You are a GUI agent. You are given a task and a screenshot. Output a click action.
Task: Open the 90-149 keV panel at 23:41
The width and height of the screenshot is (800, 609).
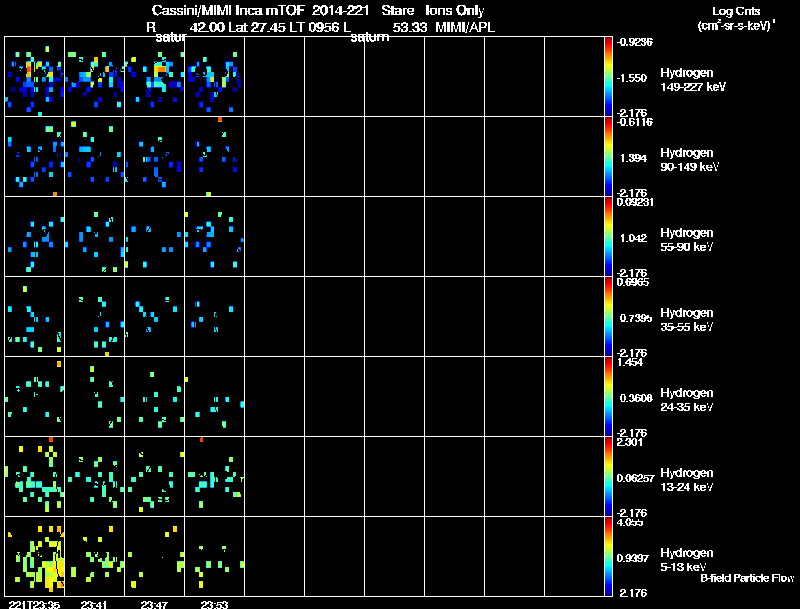pos(94,157)
